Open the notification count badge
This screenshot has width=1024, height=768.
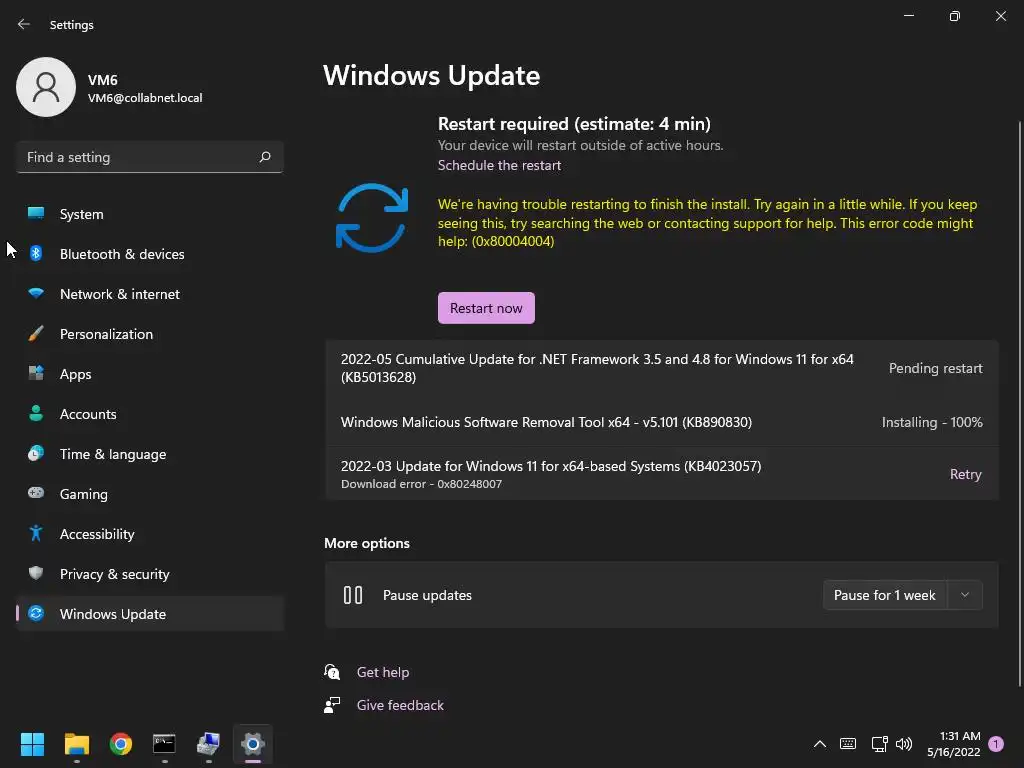pyautogui.click(x=996, y=744)
